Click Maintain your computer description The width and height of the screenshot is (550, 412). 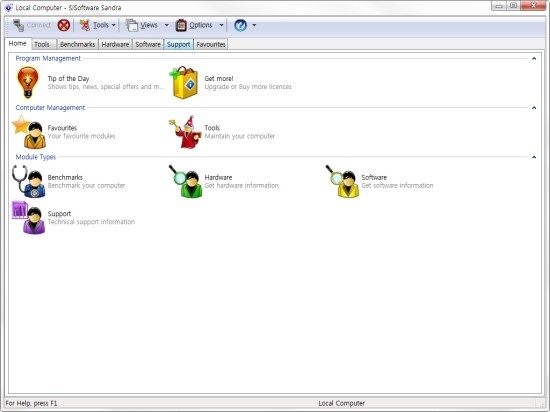click(240, 136)
